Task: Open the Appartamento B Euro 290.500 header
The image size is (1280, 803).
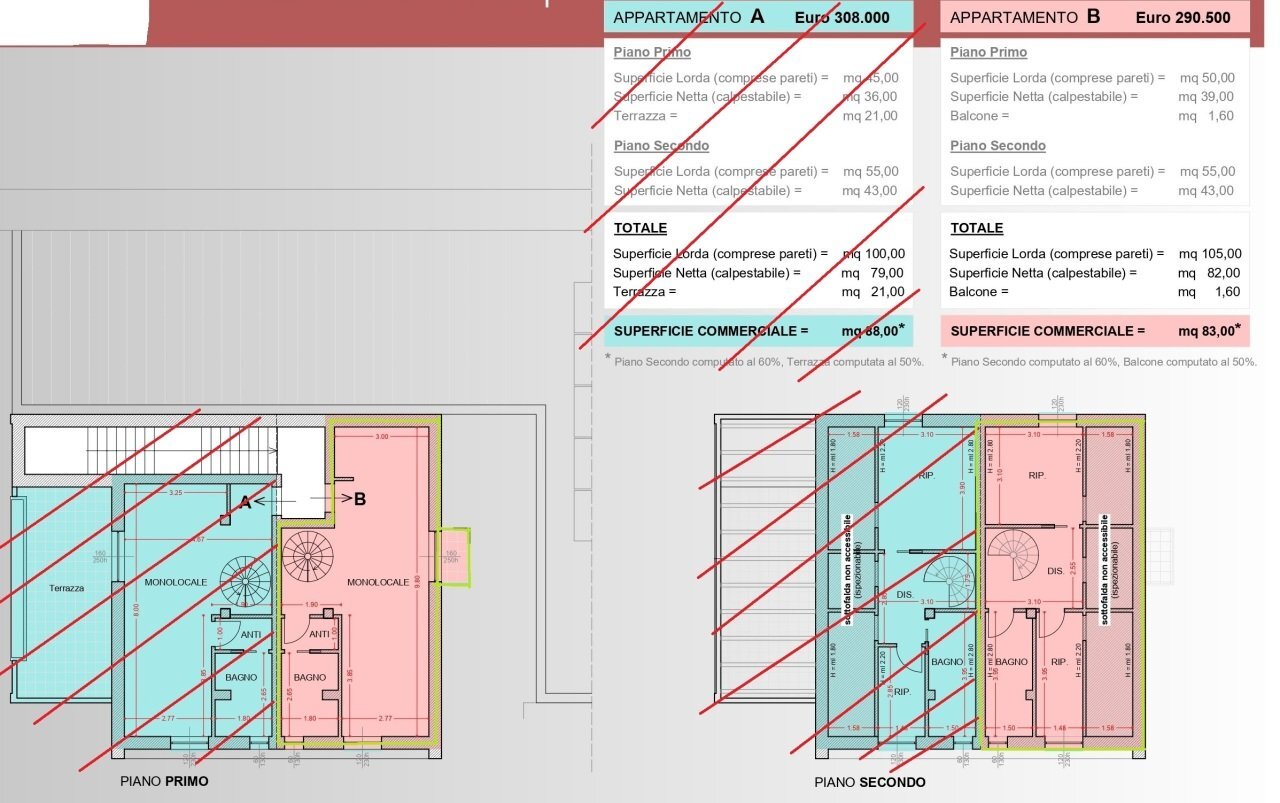Action: (x=1095, y=17)
